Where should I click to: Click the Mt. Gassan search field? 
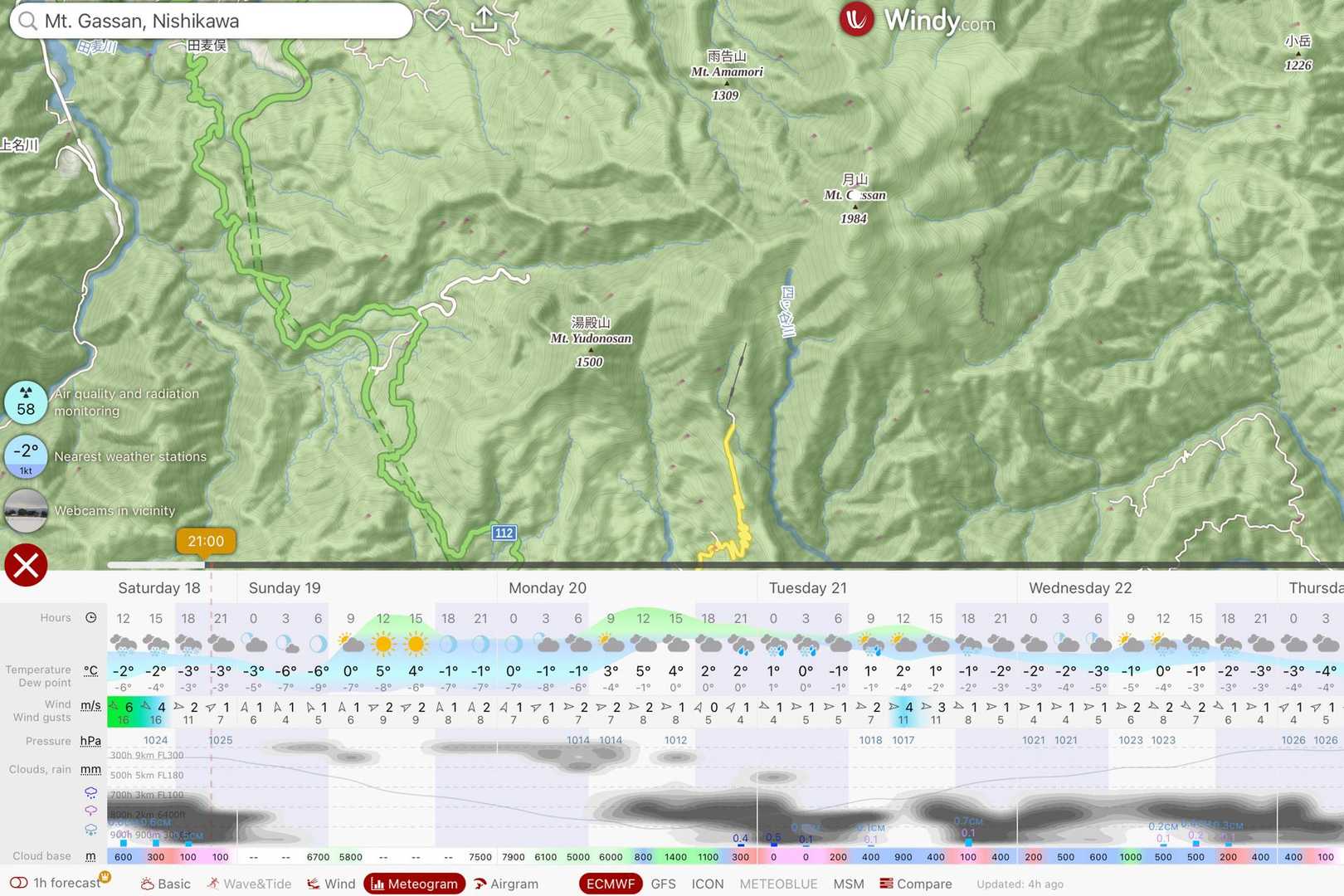212,21
